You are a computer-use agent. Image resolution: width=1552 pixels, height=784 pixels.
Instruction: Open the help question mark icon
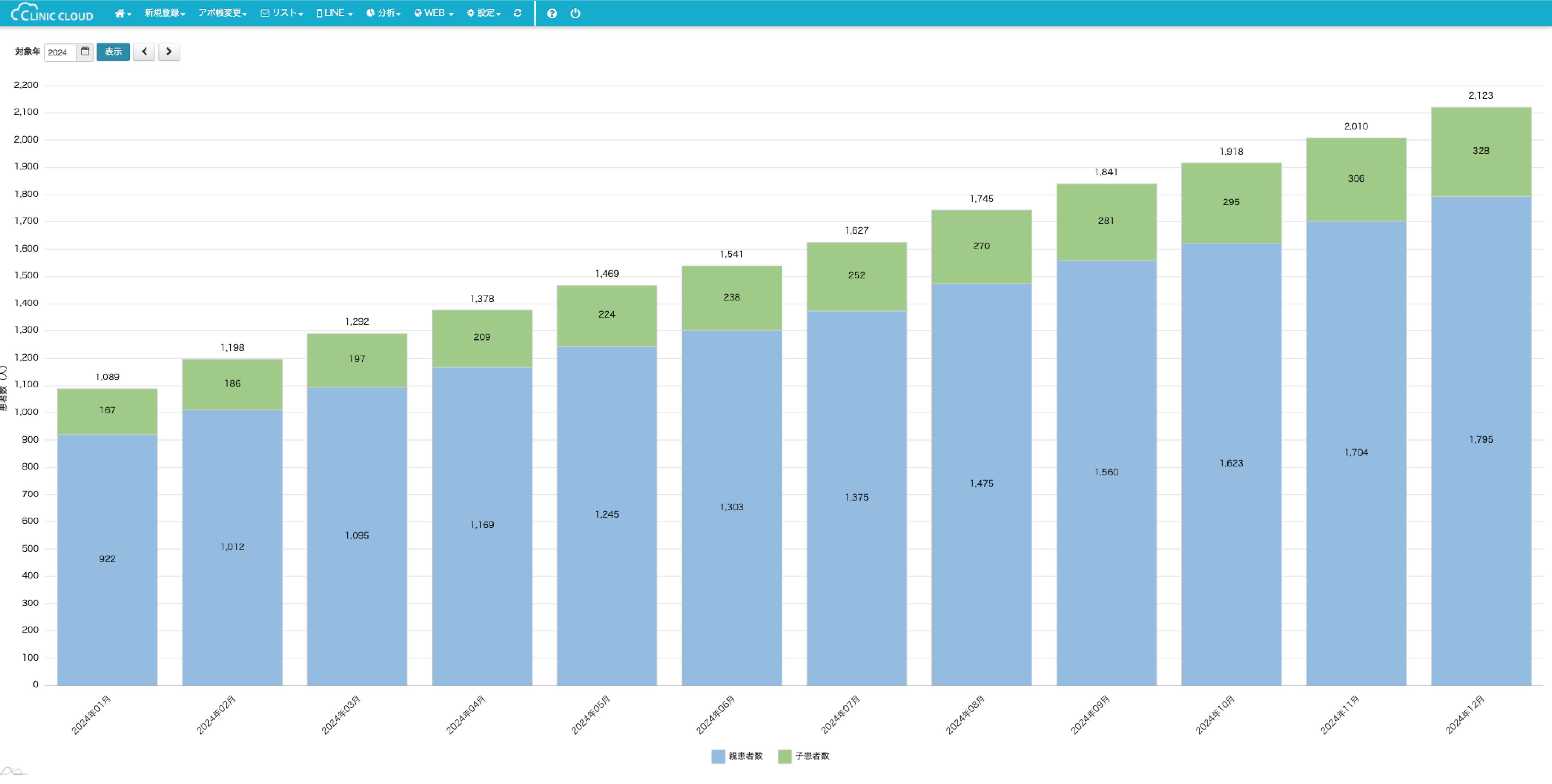(x=552, y=13)
